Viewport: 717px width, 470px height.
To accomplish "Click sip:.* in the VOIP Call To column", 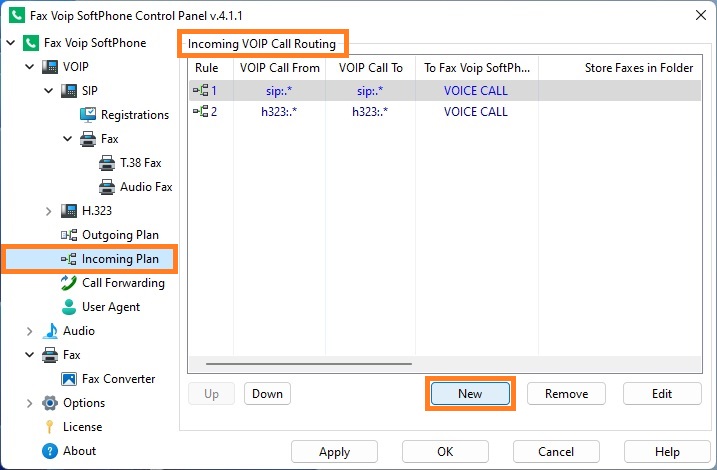I will [370, 91].
